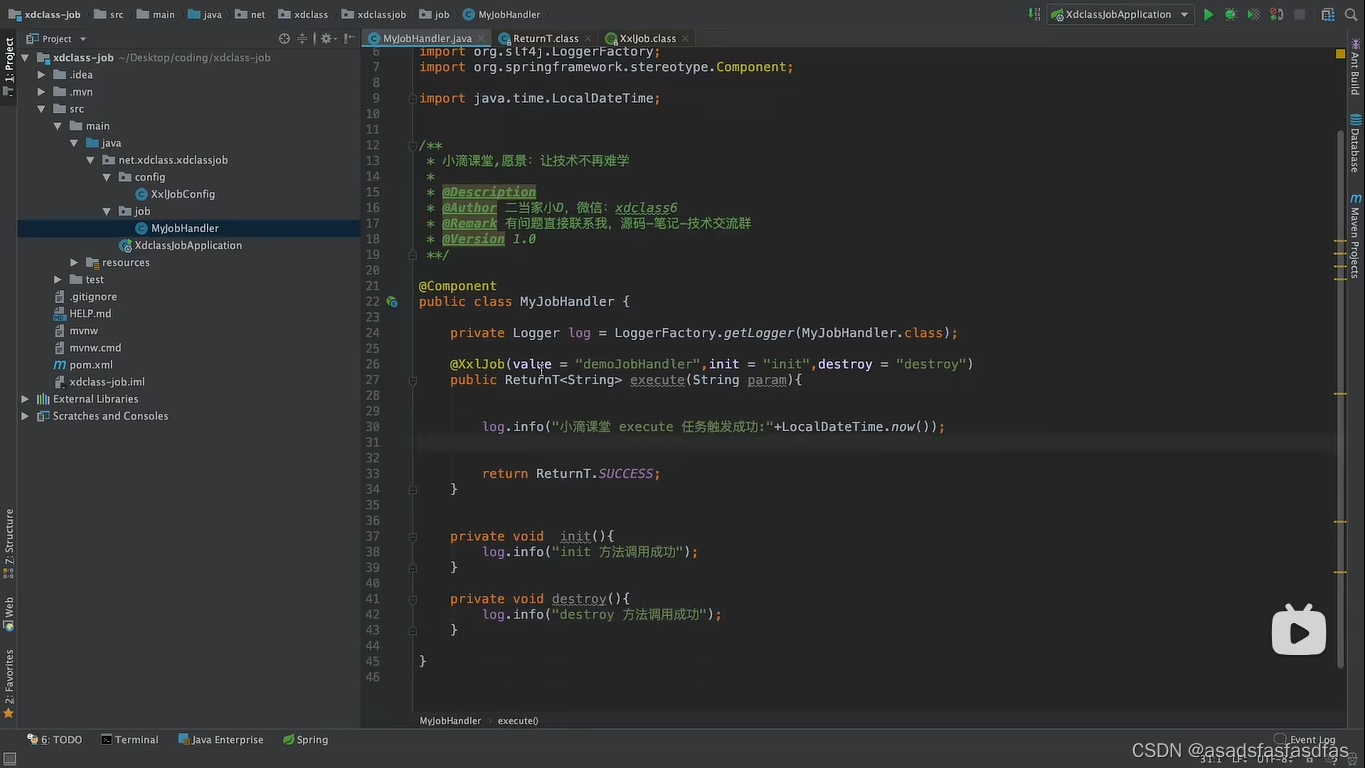
Task: Collapse the config package arrow
Action: (x=108, y=177)
